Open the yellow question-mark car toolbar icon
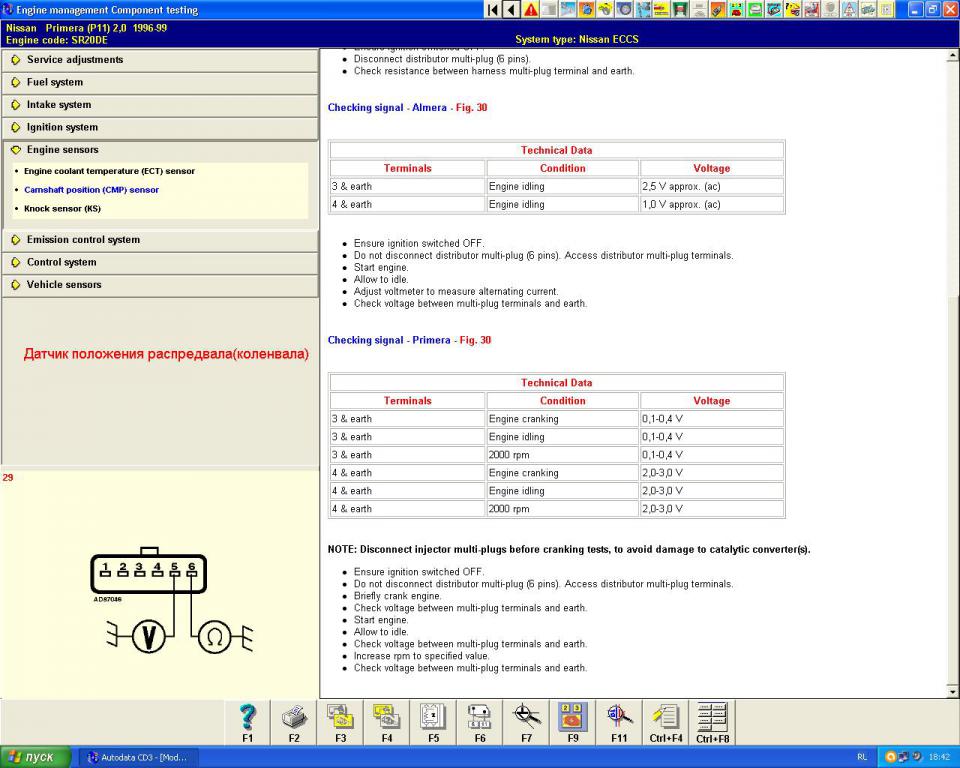 793,9
